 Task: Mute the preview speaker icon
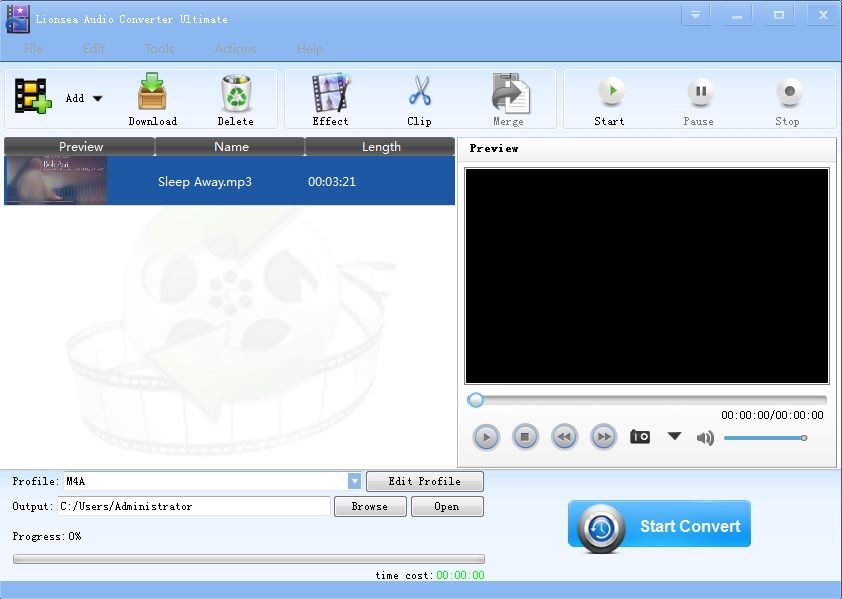coord(705,438)
